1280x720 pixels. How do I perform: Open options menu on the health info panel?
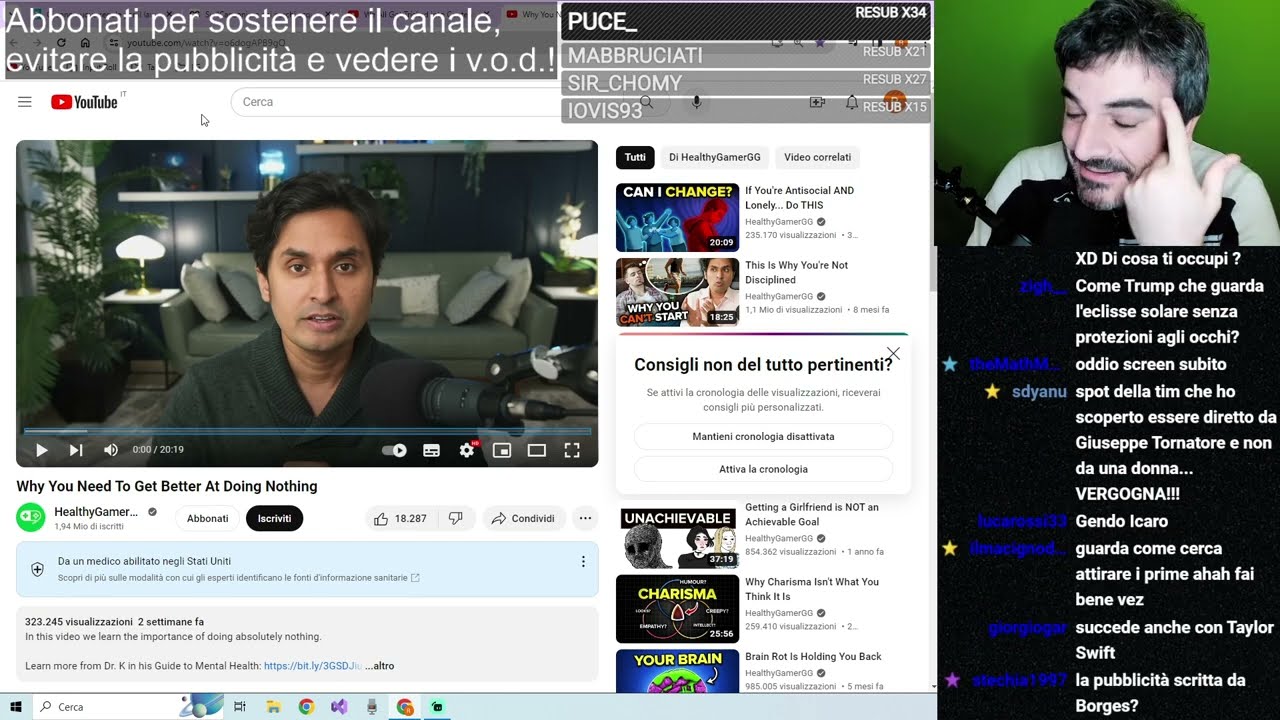(583, 562)
